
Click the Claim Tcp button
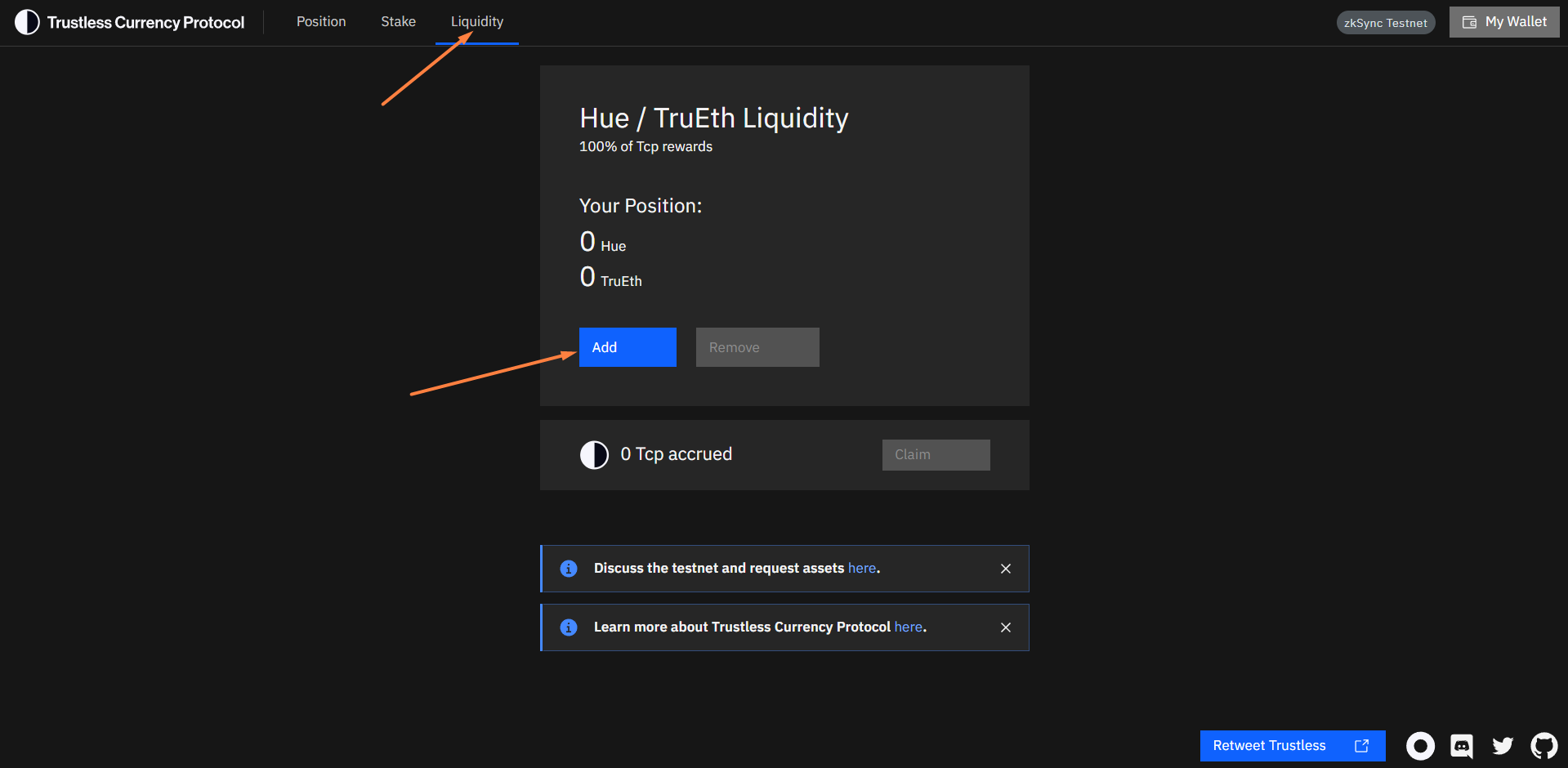tap(936, 455)
